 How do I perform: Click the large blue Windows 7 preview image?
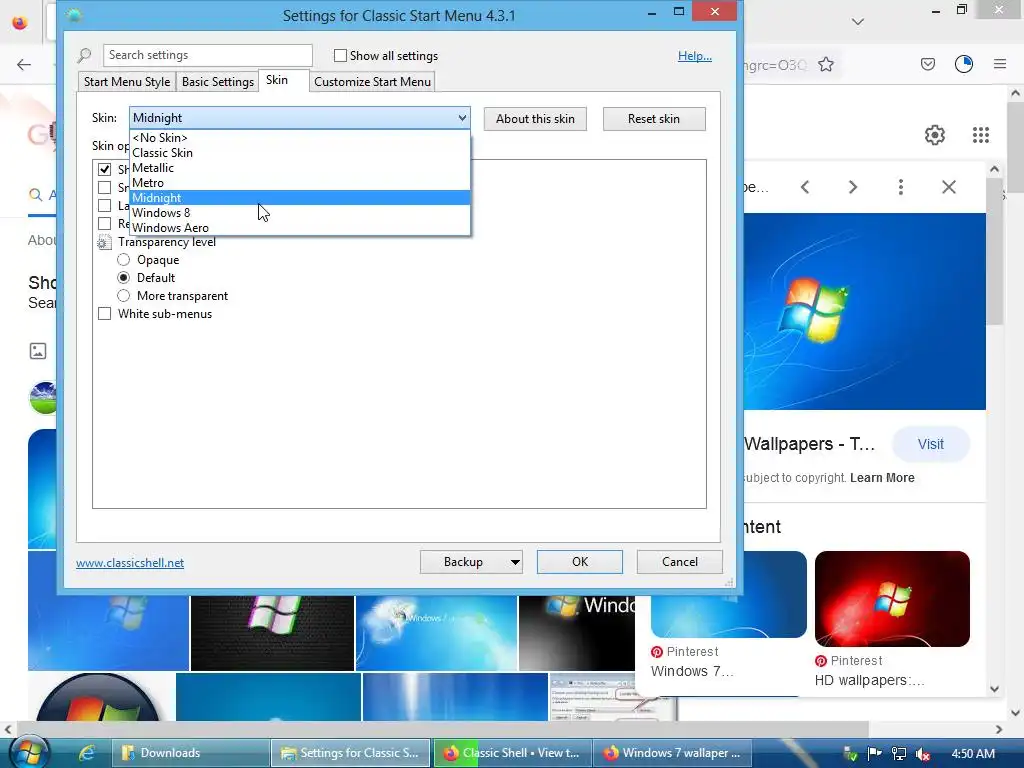(x=865, y=312)
